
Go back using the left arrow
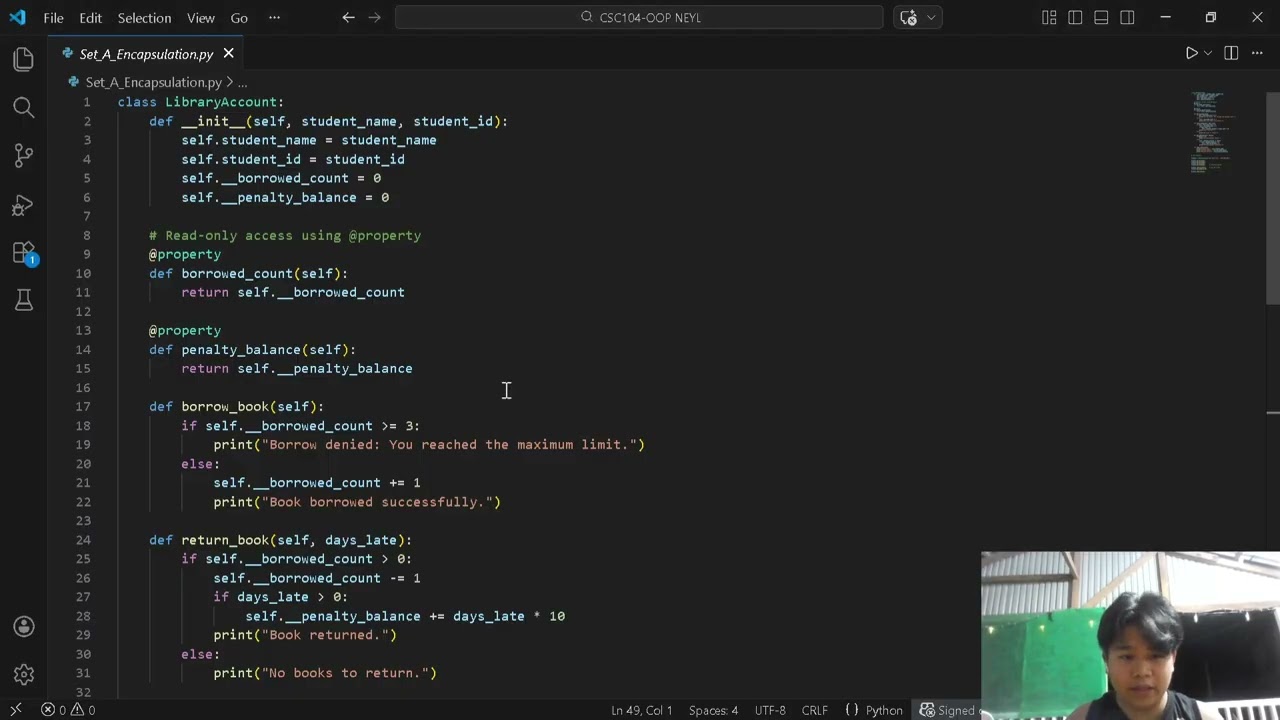click(348, 17)
